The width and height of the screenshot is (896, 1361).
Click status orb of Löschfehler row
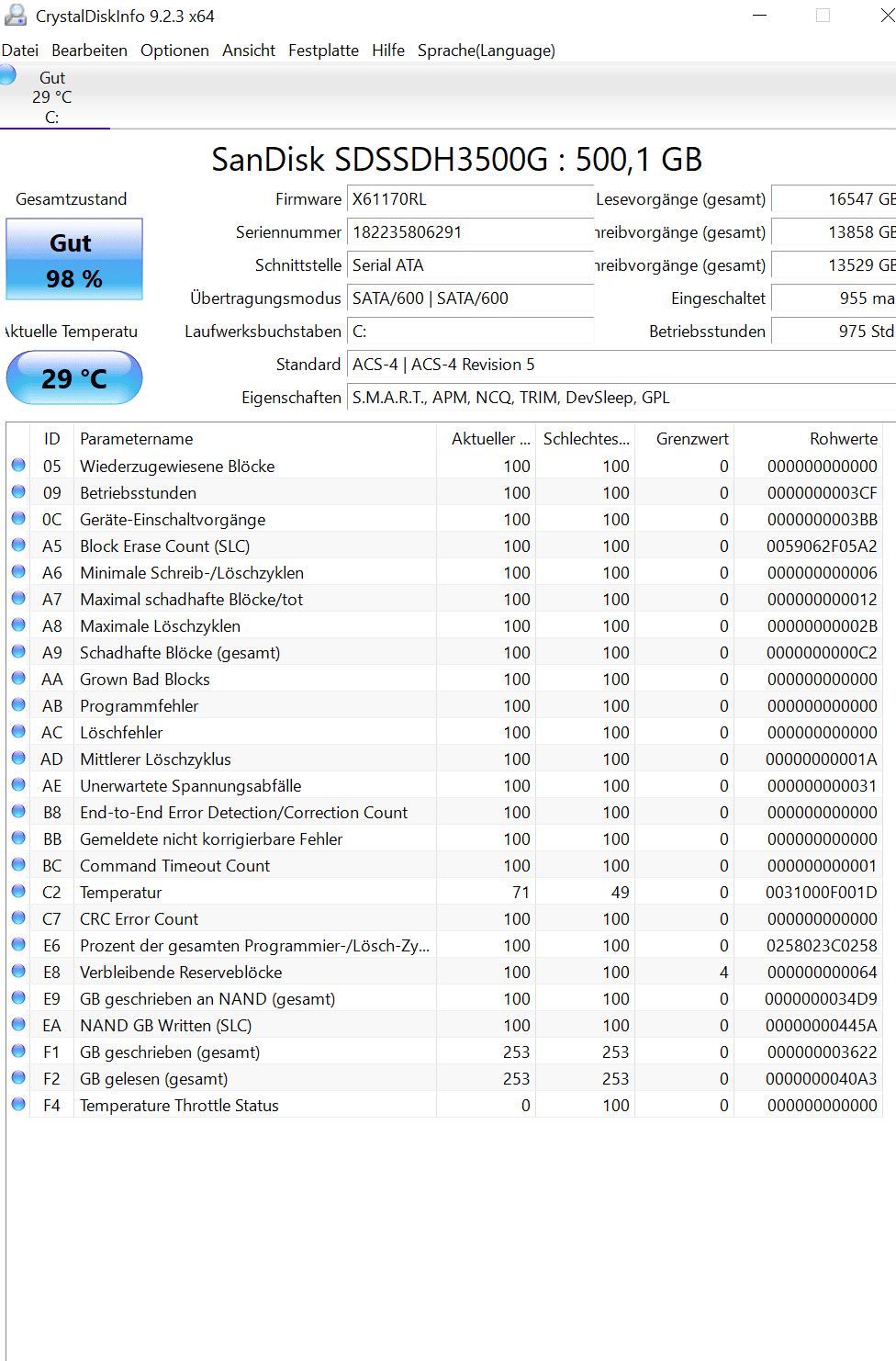(x=18, y=731)
